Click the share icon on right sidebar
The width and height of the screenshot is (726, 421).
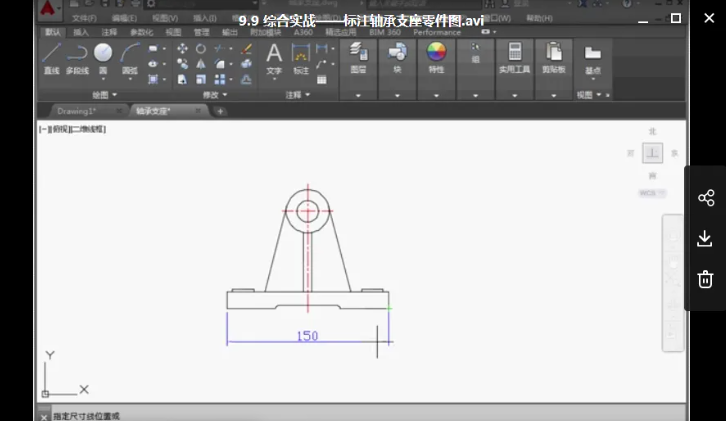point(705,198)
